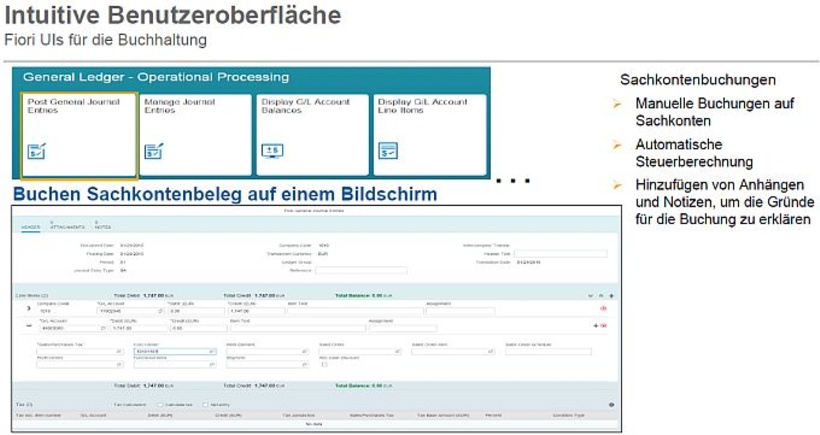Open the Sales/Purchases Tax value help

(119, 352)
